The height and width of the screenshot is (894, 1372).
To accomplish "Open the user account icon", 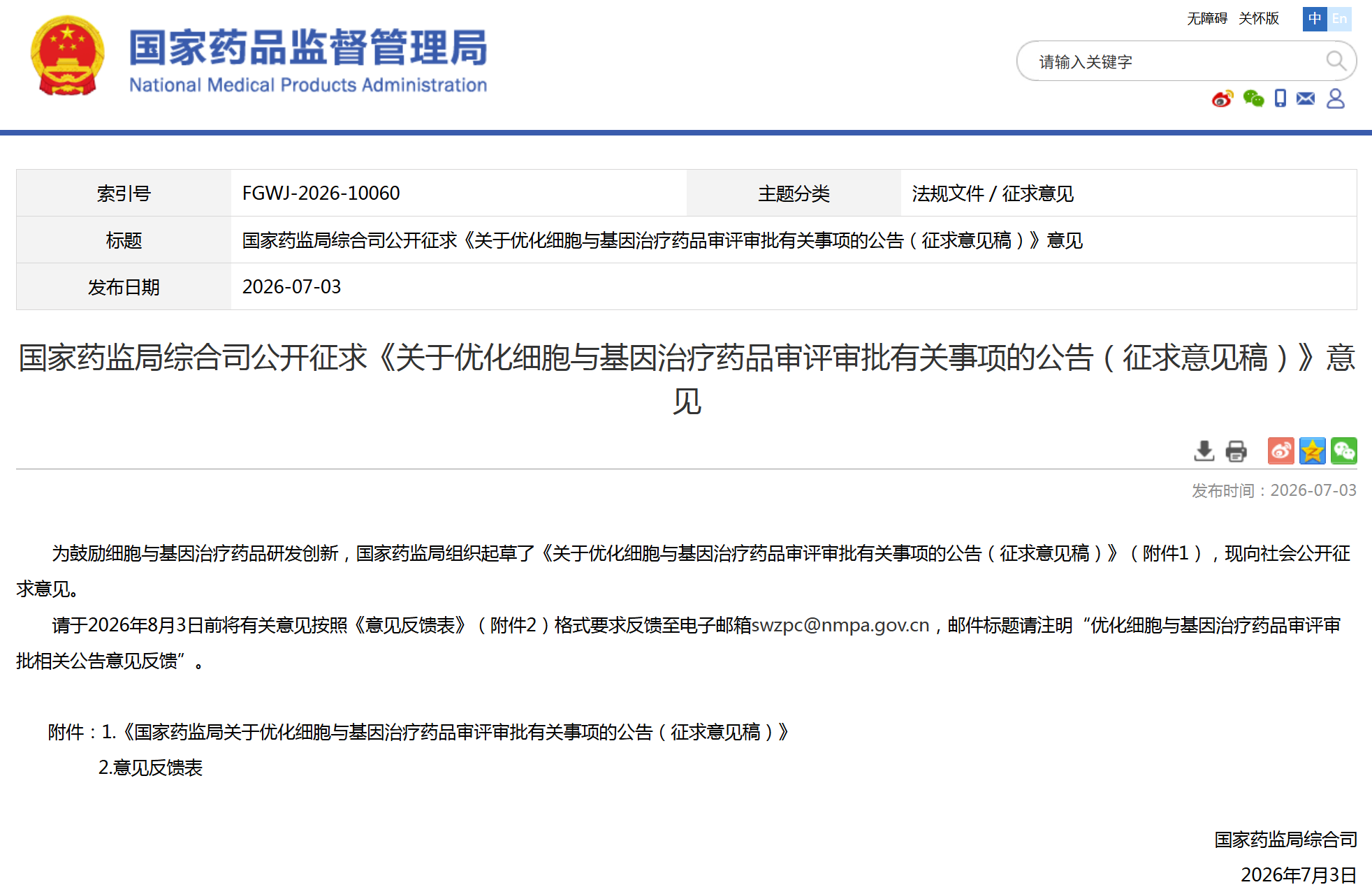I will tap(1336, 98).
